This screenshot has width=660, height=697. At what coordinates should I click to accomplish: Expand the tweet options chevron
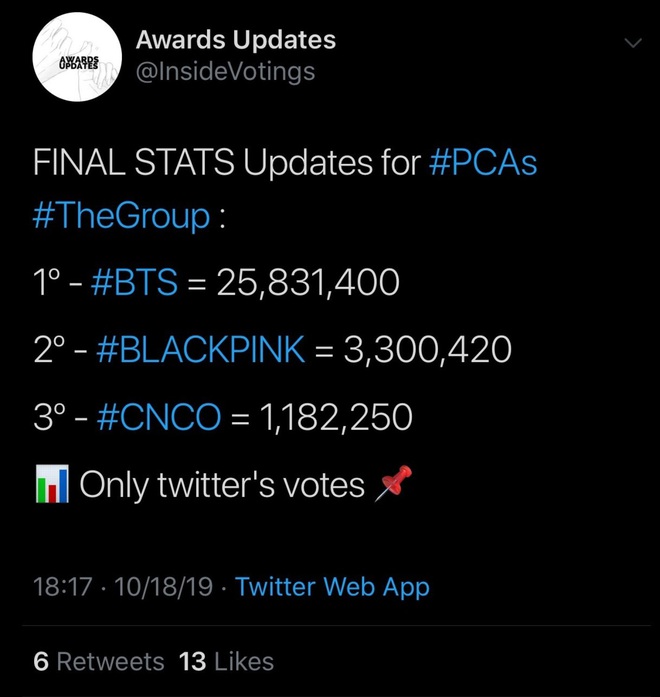[x=632, y=43]
